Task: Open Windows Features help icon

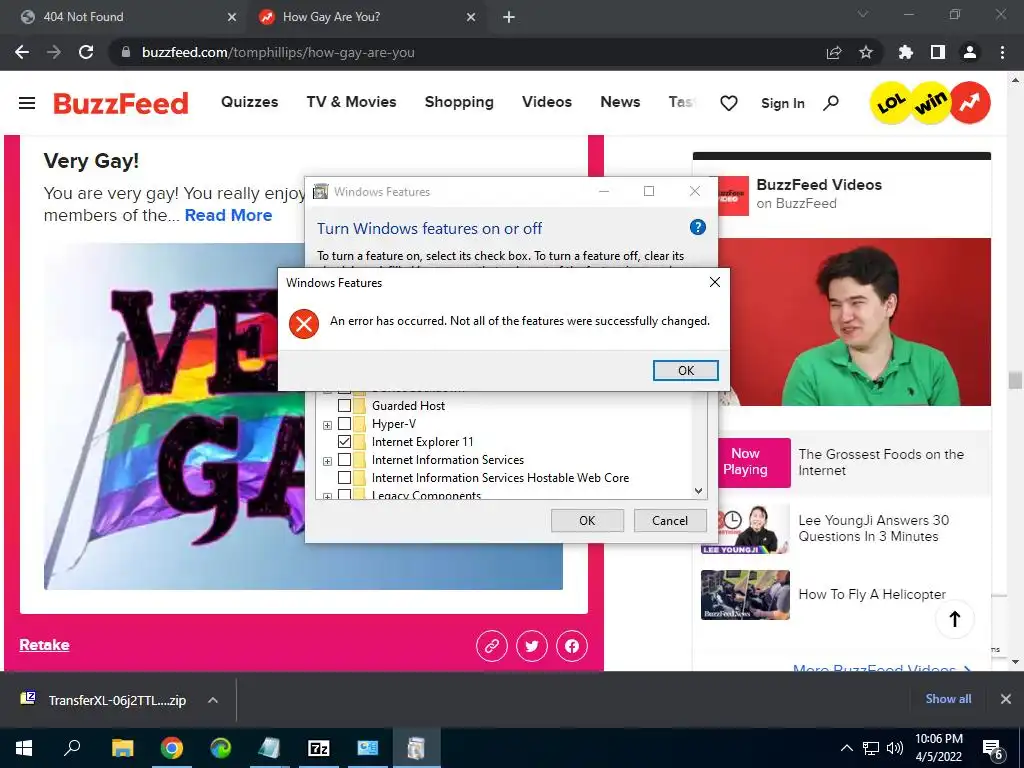Action: pos(697,227)
